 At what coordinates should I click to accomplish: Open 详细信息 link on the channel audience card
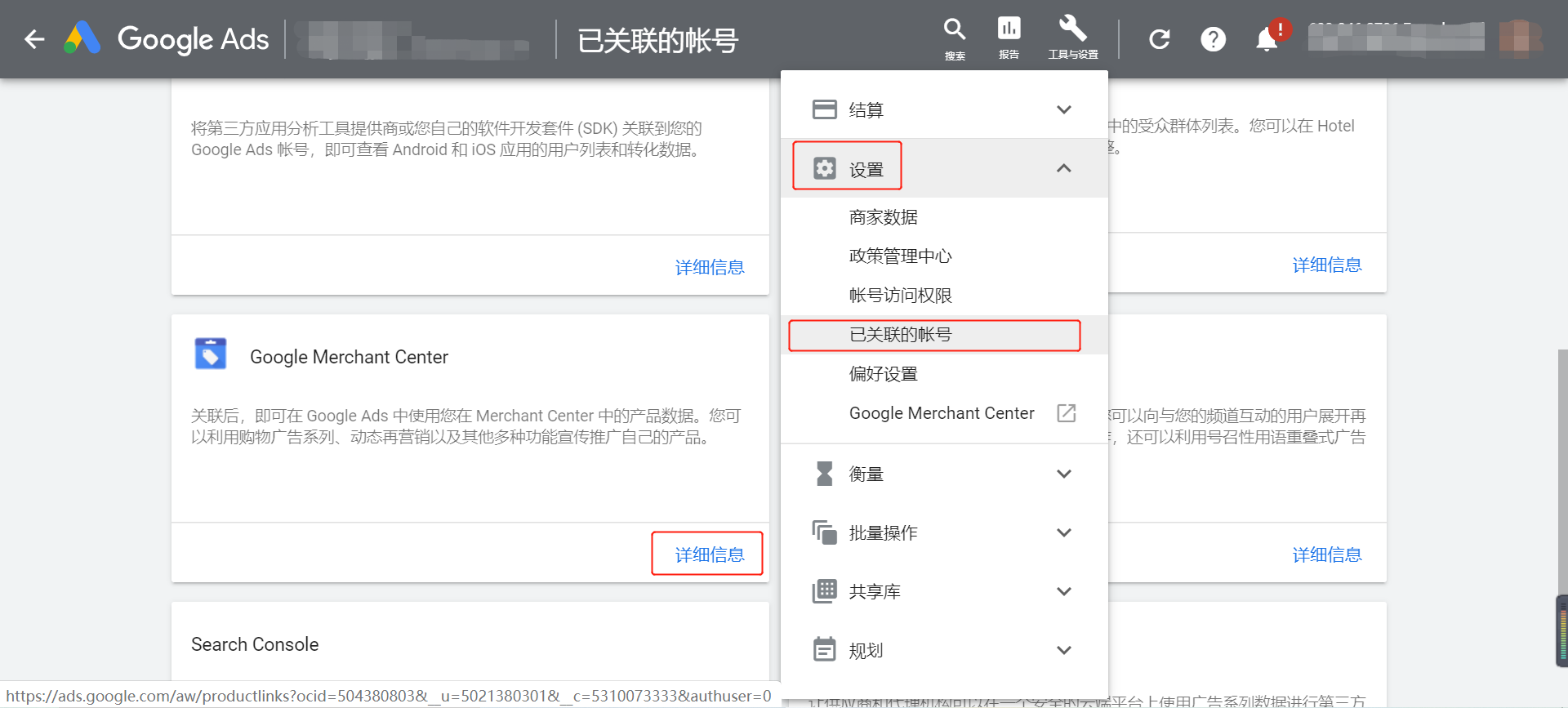click(1327, 555)
